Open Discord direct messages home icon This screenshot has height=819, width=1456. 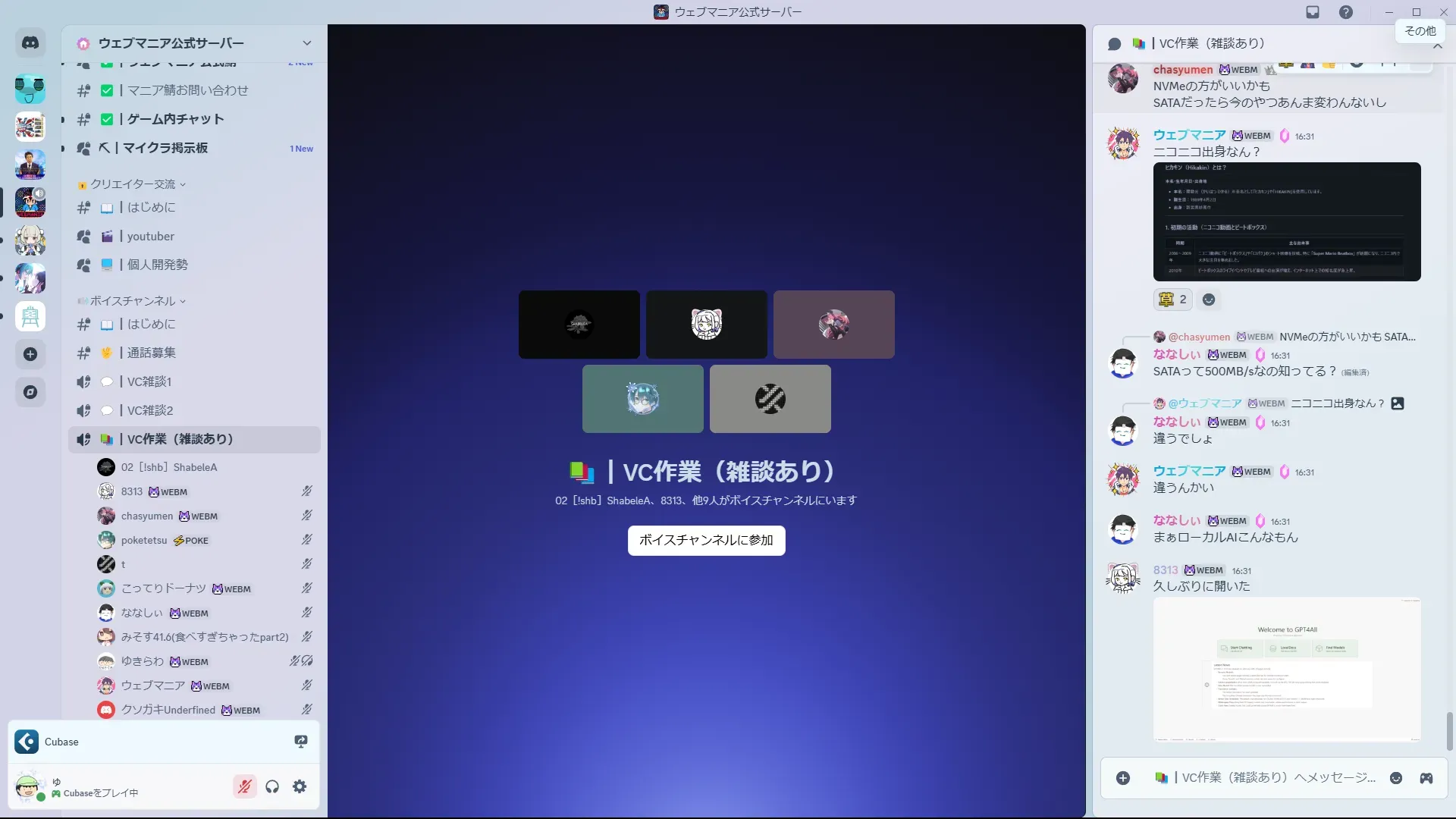(30, 43)
